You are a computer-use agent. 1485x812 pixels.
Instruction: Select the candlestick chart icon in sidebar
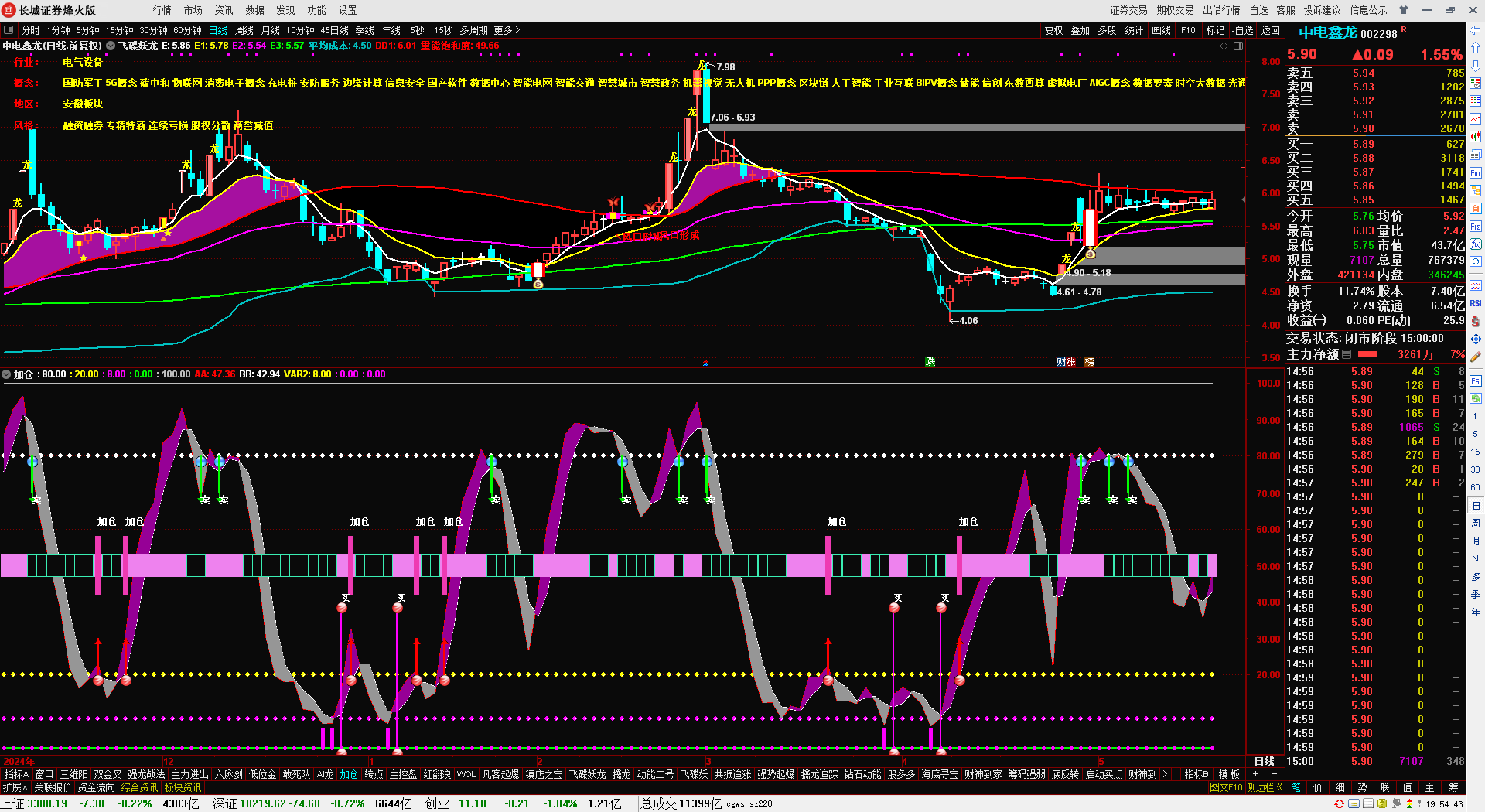(x=1476, y=136)
